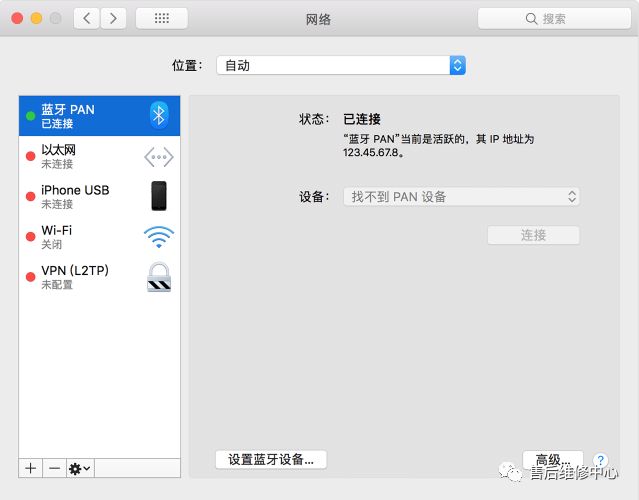Viewport: 639px width, 500px height.
Task: Go forward with the right arrow button
Action: (x=113, y=18)
